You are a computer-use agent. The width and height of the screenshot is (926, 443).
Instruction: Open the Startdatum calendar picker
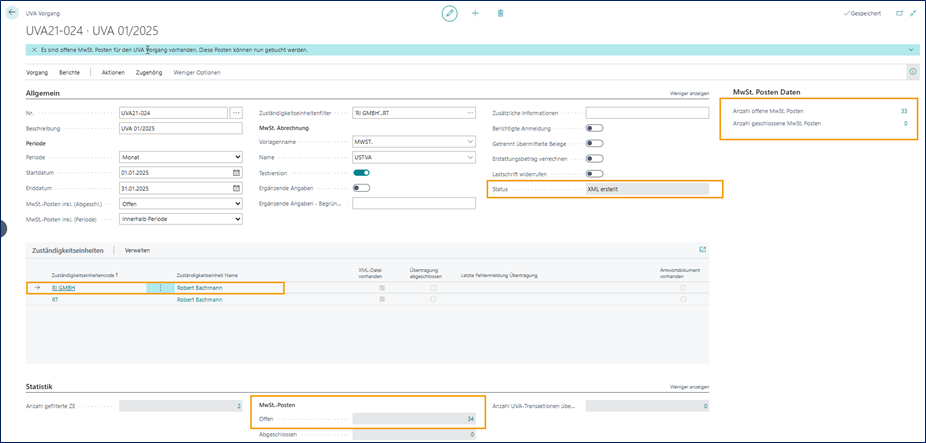click(236, 172)
